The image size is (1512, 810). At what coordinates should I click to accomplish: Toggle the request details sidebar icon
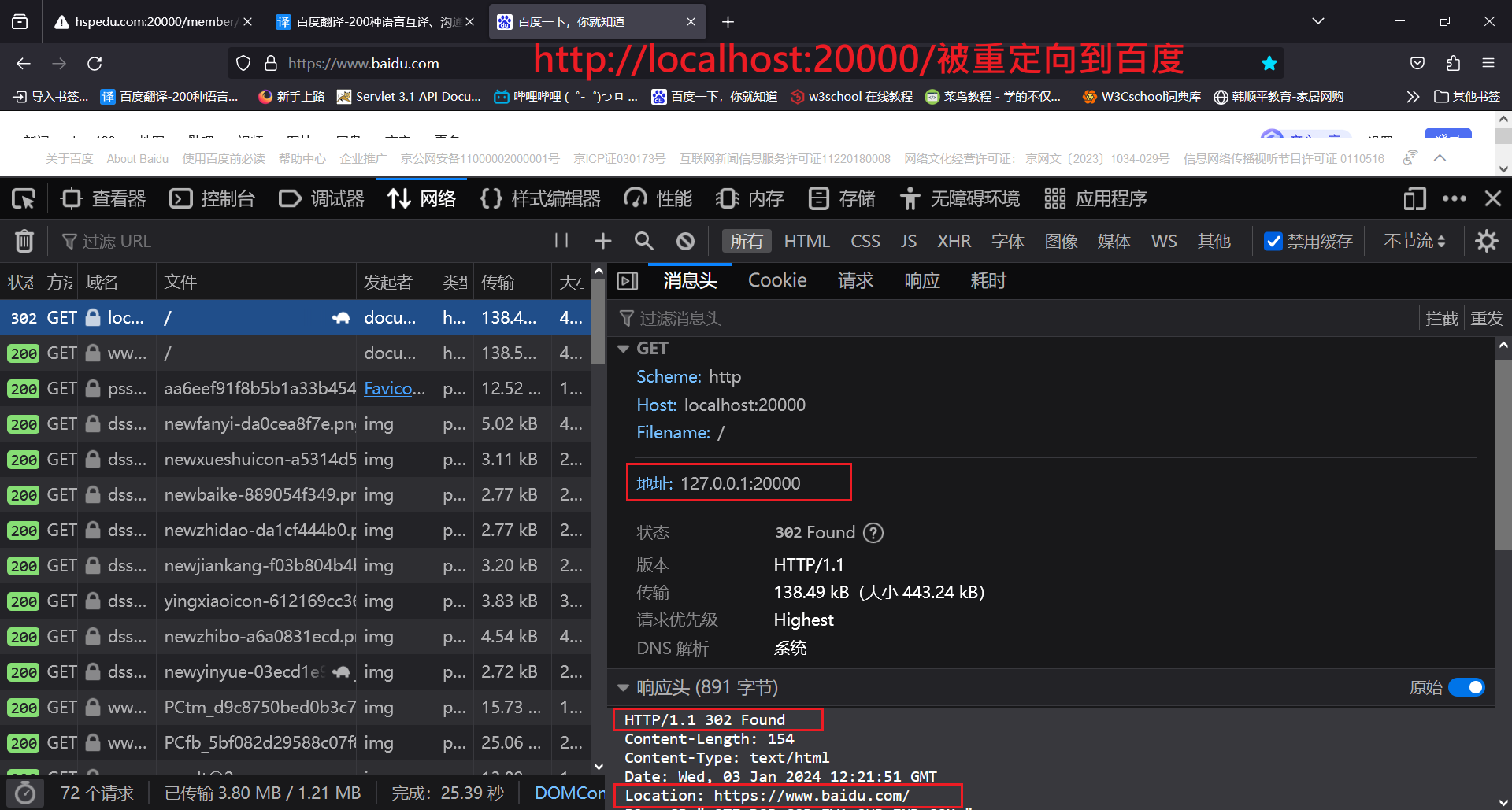pyautogui.click(x=628, y=281)
